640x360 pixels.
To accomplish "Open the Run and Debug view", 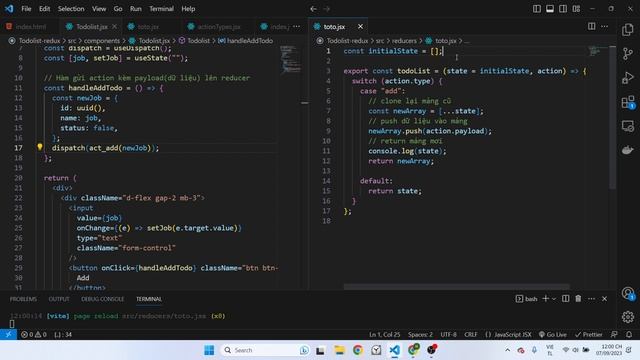I will [628, 78].
